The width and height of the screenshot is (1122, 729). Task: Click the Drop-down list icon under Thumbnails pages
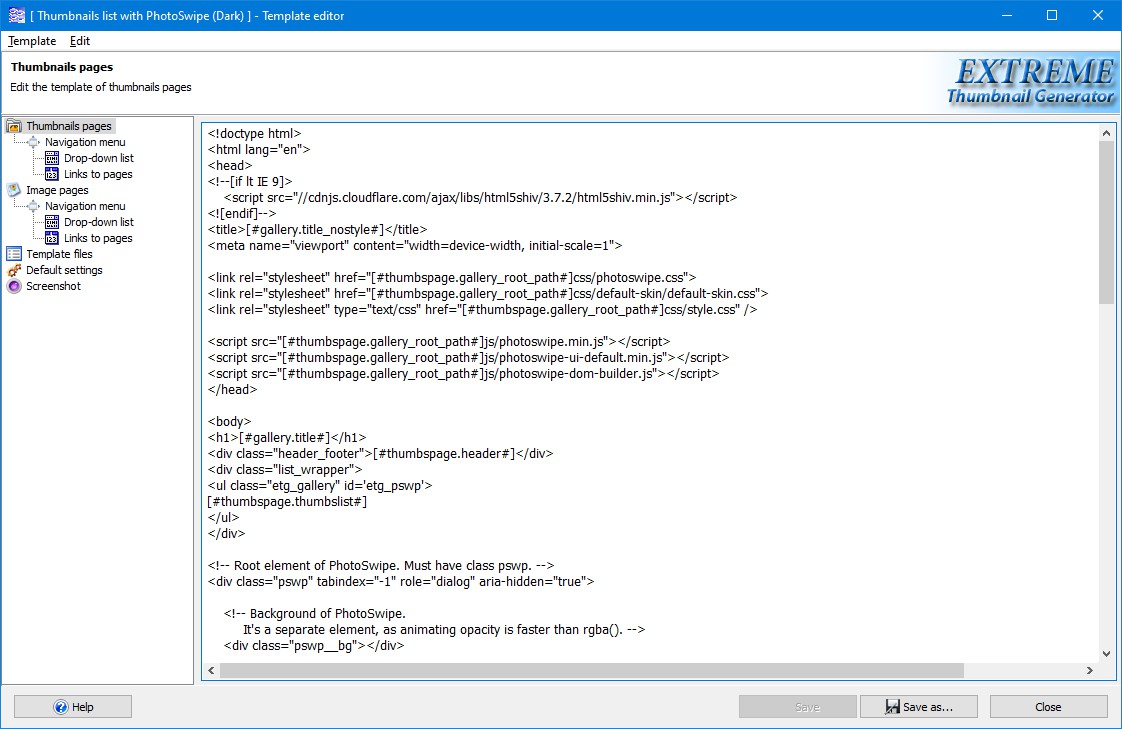[52, 158]
